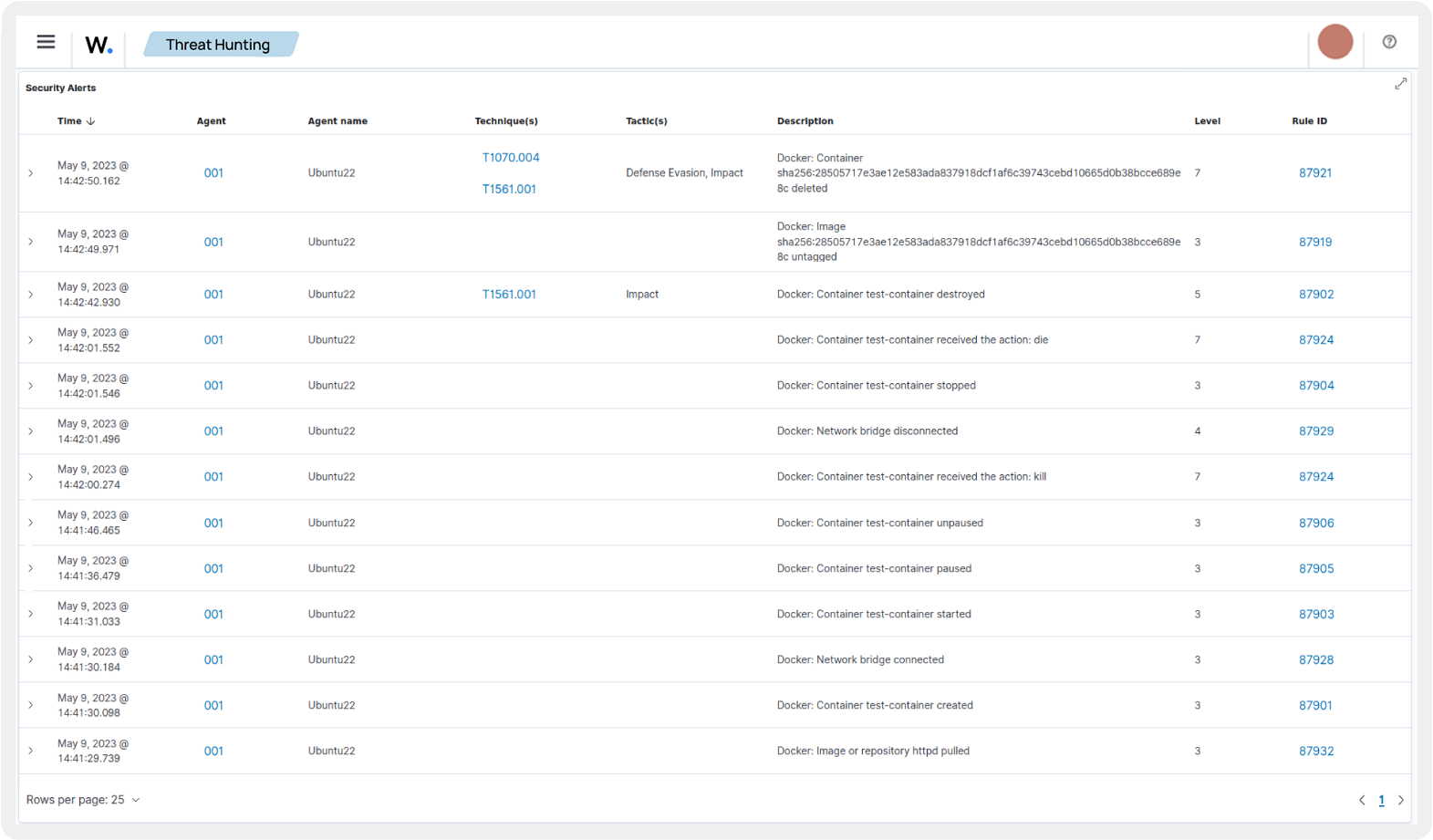Image resolution: width=1433 pixels, height=840 pixels.
Task: Open rule 87924 for action die
Action: [1316, 340]
